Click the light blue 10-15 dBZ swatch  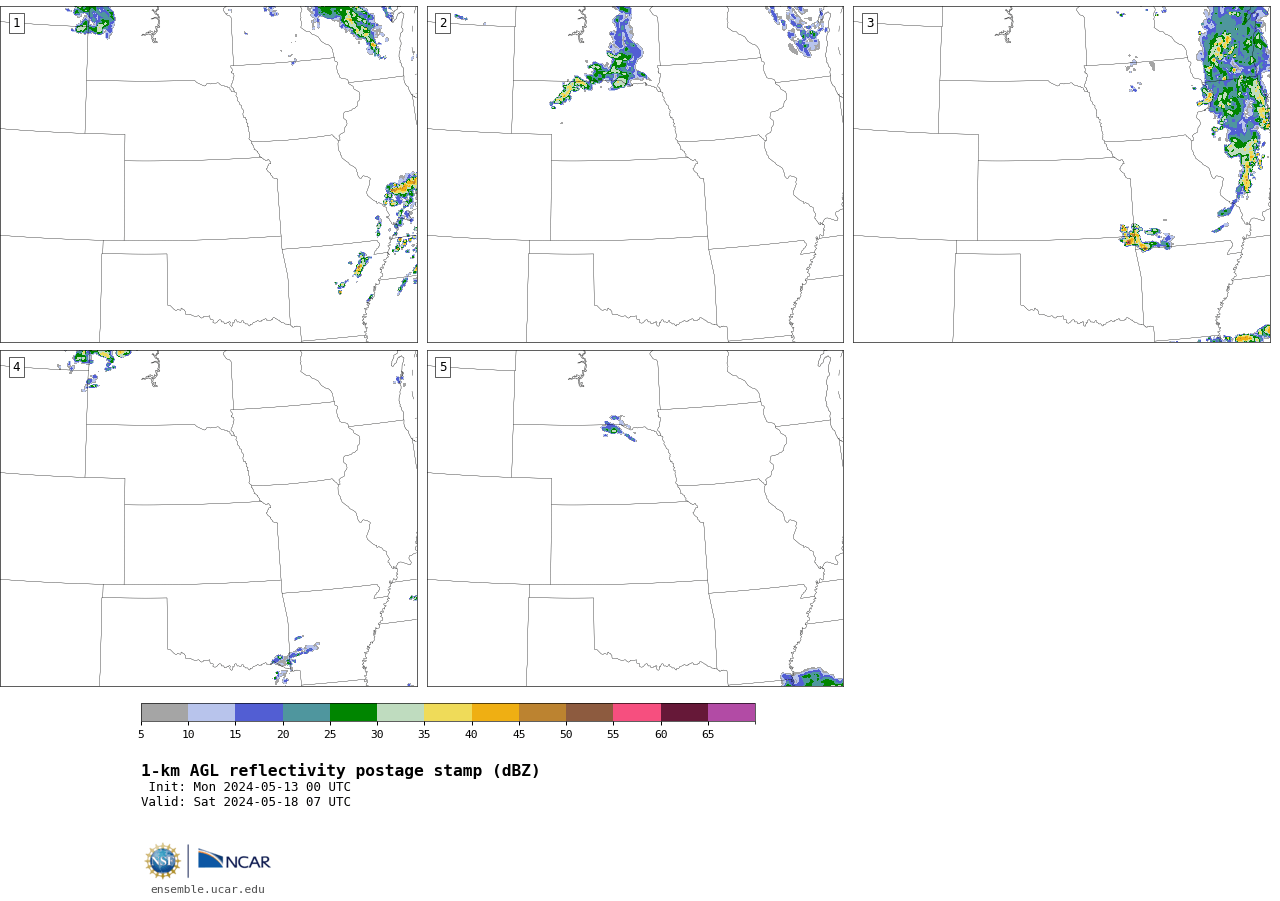coord(212,712)
